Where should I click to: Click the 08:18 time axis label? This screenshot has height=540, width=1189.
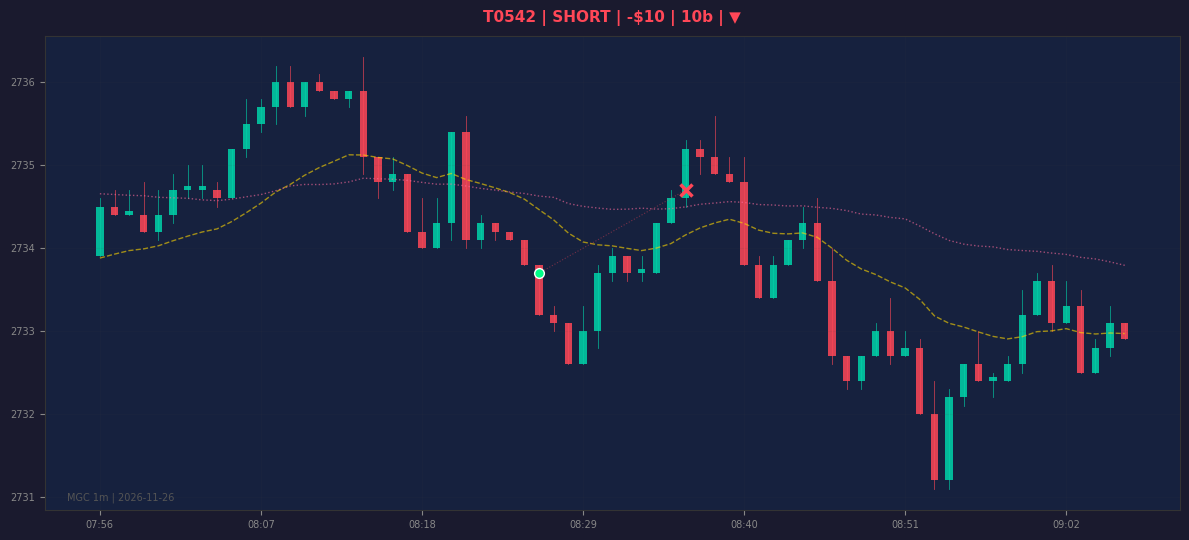point(422,524)
